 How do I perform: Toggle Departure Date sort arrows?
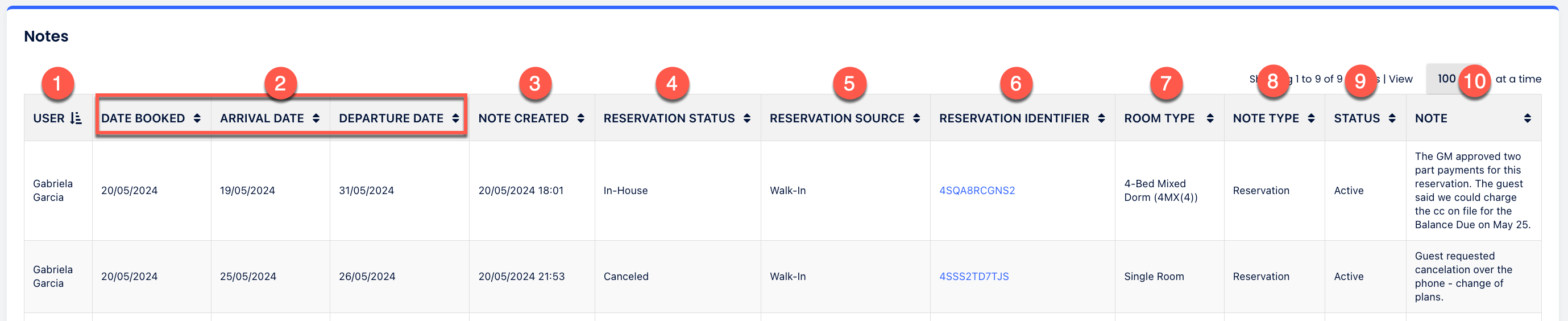coord(455,118)
